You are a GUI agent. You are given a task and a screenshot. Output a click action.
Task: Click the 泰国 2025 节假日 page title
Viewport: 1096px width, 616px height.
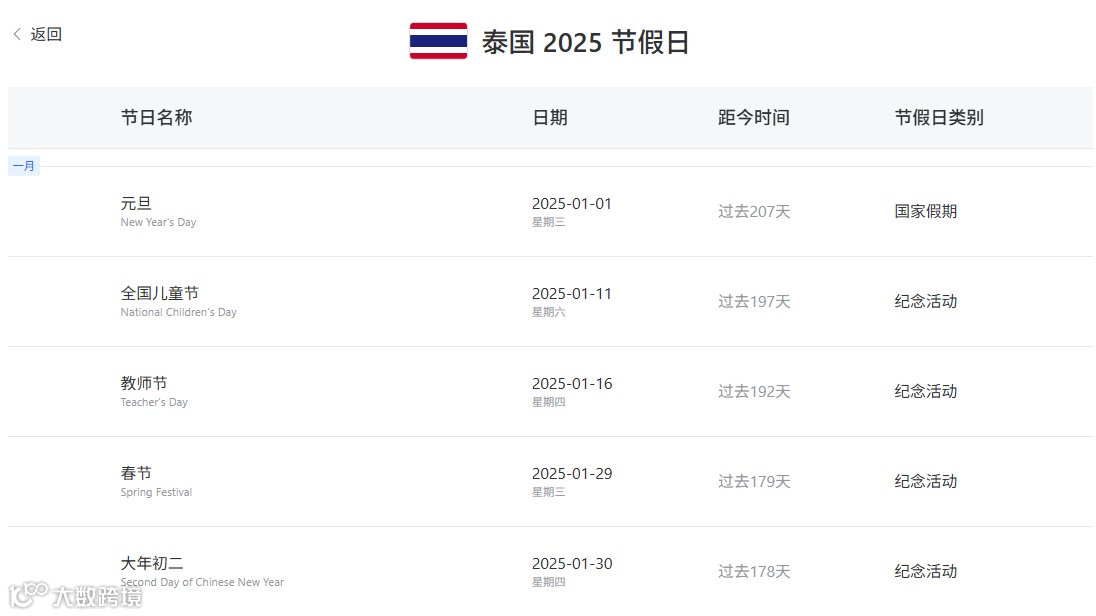pos(585,43)
